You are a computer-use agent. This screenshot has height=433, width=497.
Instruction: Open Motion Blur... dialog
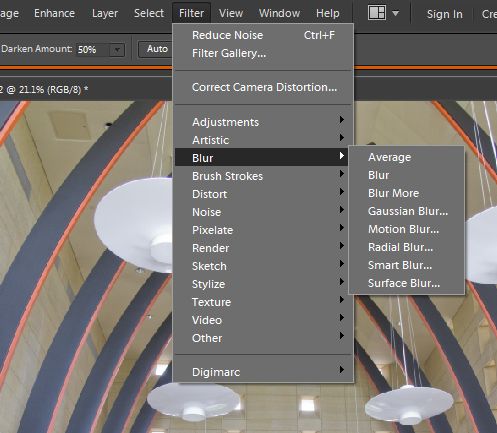[406, 229]
